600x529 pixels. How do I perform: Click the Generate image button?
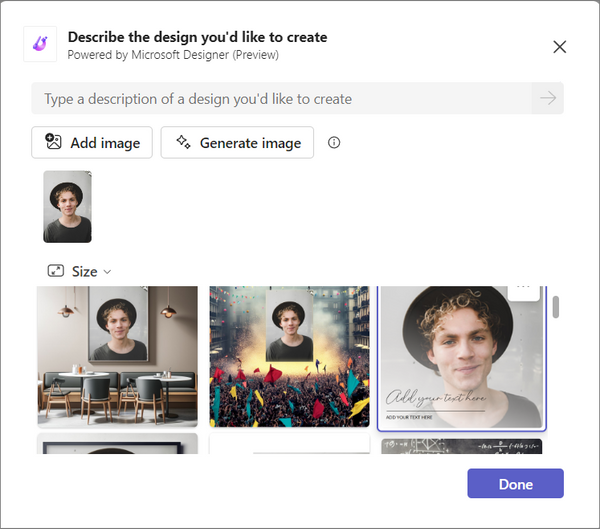237,143
